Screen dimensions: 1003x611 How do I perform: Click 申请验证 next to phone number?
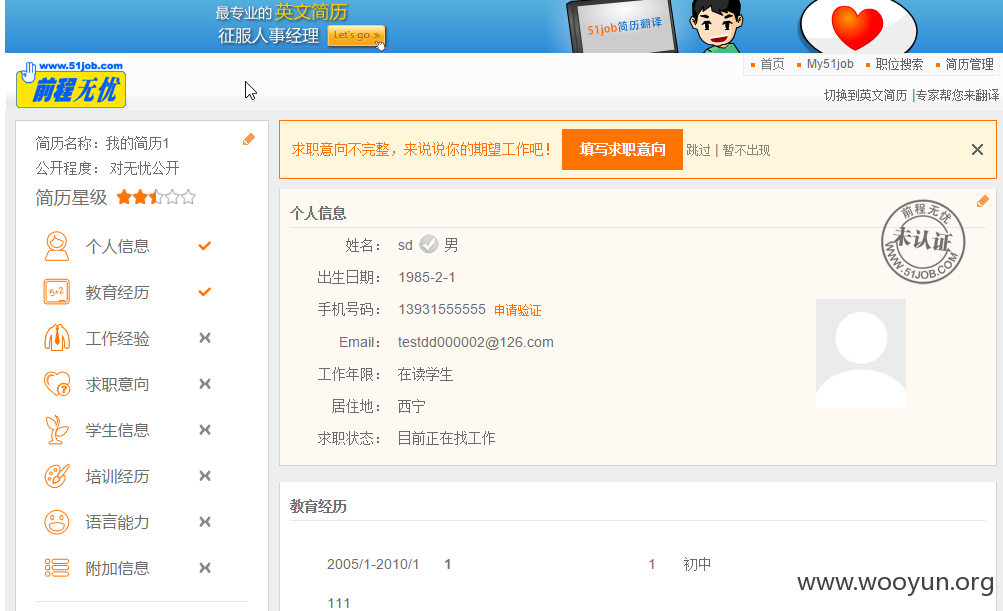[x=517, y=310]
